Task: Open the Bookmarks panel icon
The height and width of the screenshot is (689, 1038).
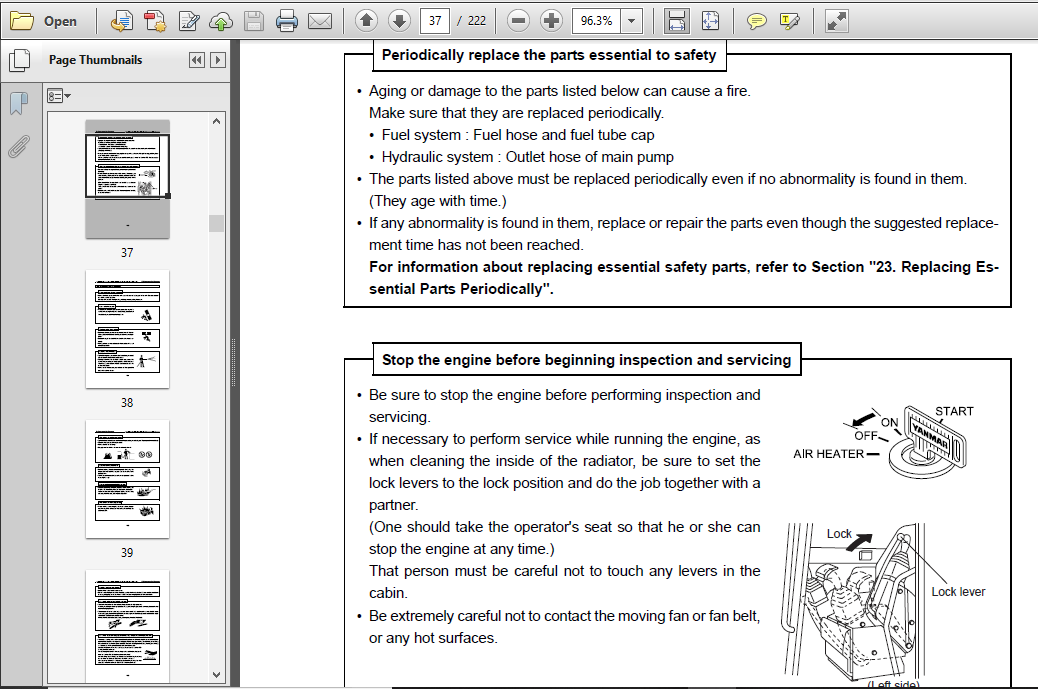Action: [19, 103]
